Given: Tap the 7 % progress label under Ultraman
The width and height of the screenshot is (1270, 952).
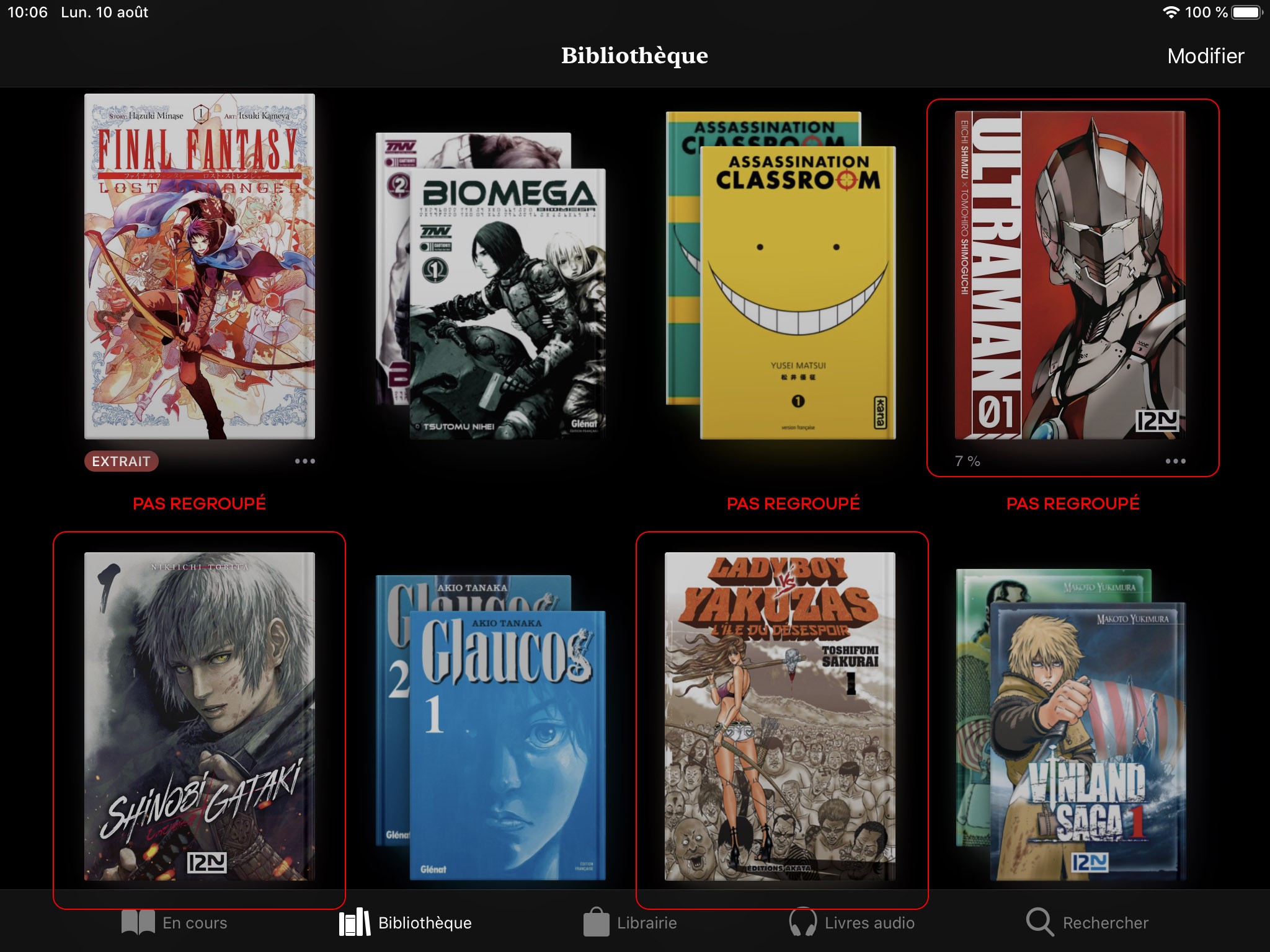Looking at the screenshot, I should [967, 461].
